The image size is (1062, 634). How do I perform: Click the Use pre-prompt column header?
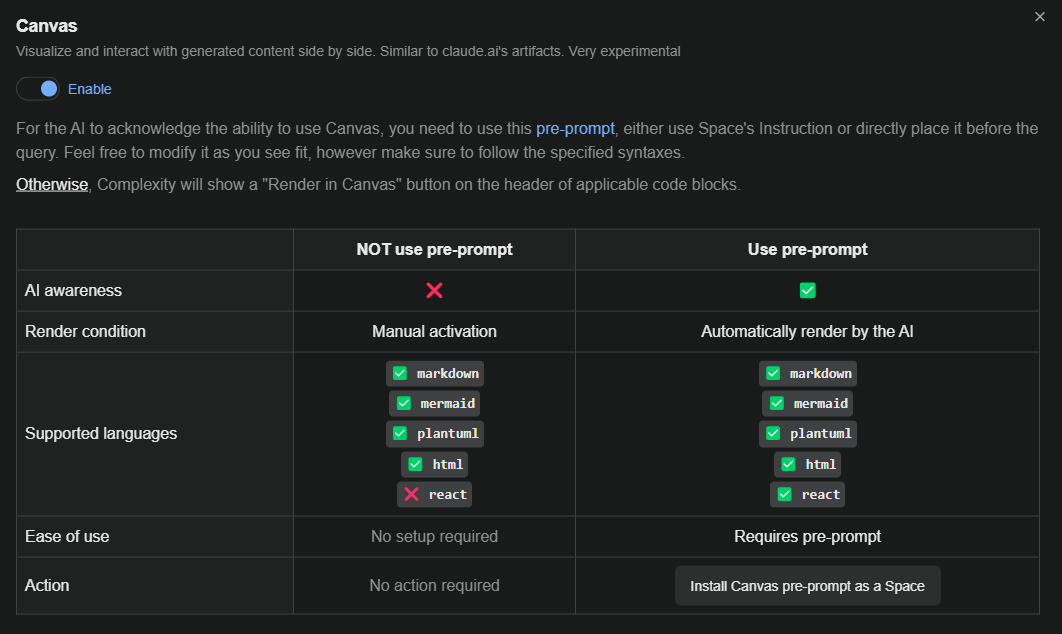point(807,249)
